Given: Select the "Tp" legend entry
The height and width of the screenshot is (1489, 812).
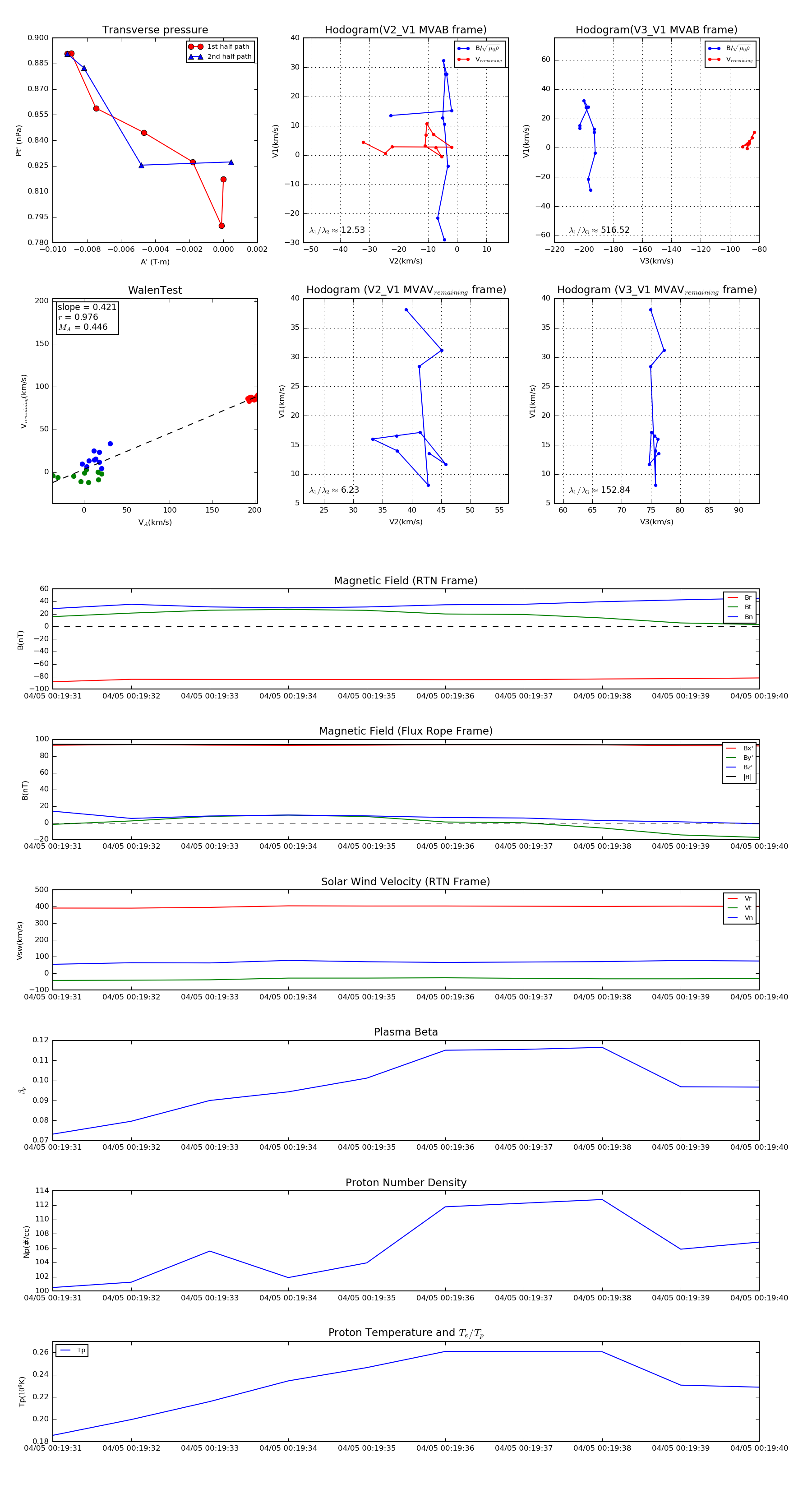Looking at the screenshot, I should 72,1350.
